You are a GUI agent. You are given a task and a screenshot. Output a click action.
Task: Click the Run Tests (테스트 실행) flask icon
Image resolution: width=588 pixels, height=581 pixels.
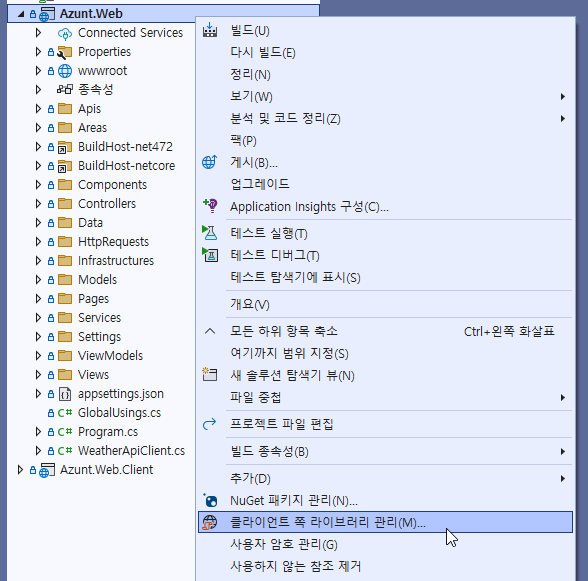pos(210,233)
